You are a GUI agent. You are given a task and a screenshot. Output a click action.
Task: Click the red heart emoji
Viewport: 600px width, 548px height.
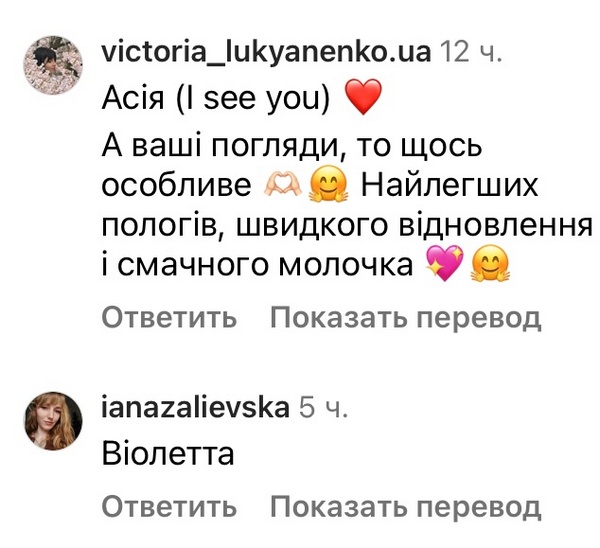coord(364,97)
